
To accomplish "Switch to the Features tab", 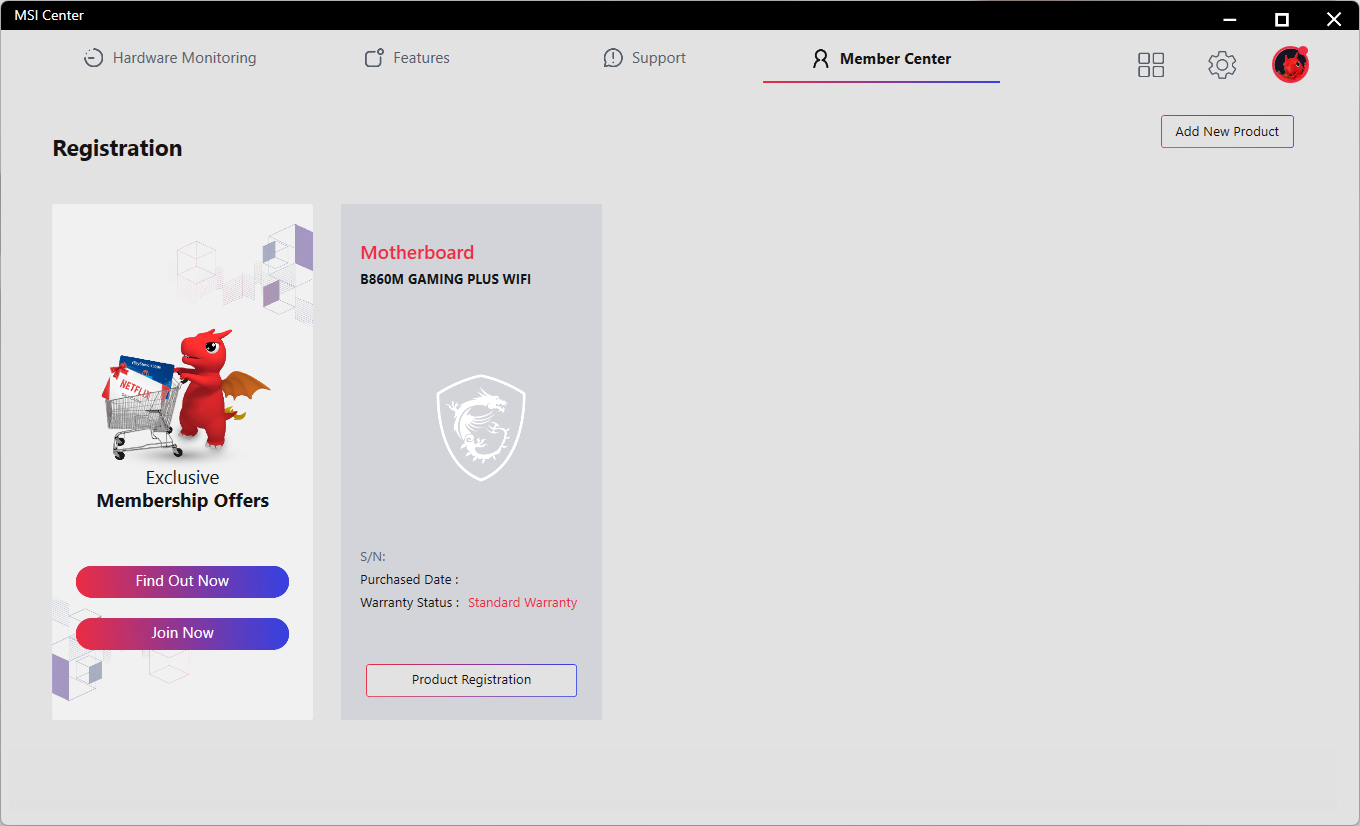I will coord(406,58).
